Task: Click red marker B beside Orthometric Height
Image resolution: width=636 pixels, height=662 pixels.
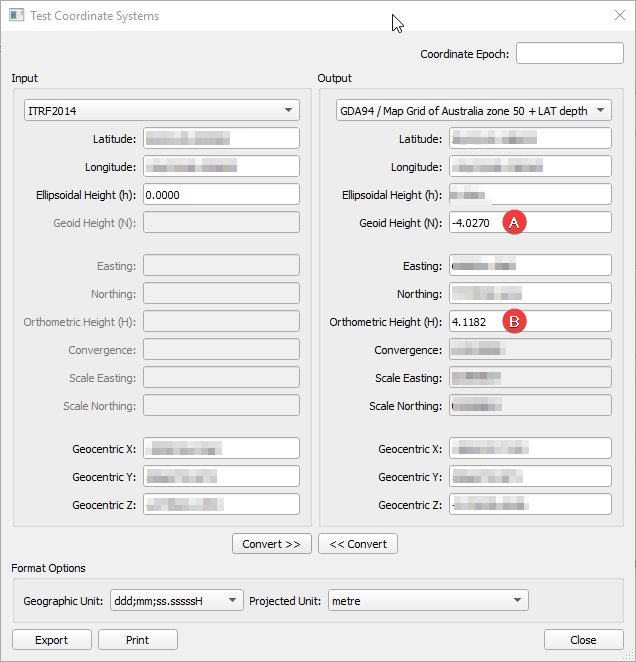Action: click(x=514, y=322)
